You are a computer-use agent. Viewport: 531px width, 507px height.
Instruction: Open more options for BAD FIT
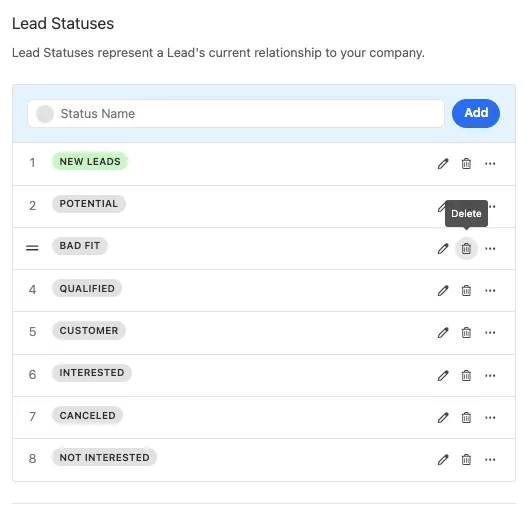coord(490,249)
